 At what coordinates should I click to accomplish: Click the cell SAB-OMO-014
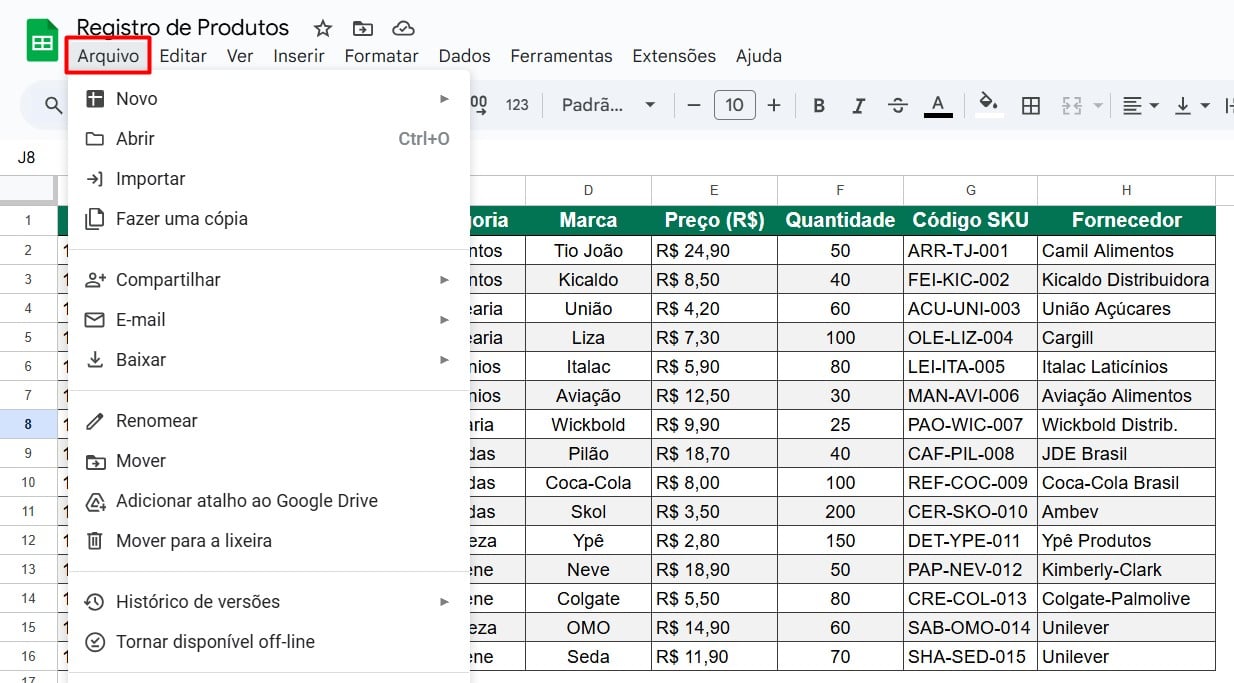pyautogui.click(x=970, y=627)
